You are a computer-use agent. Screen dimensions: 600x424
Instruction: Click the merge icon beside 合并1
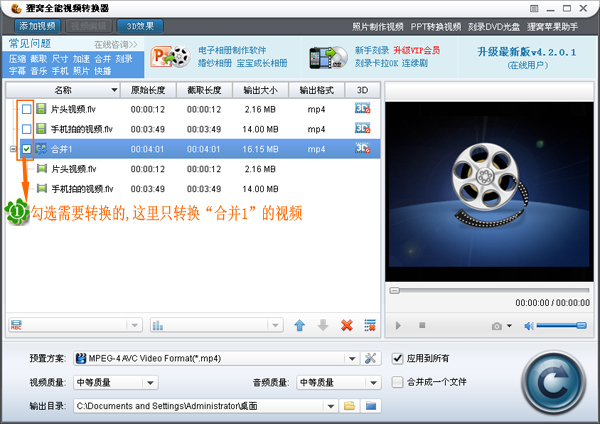pyautogui.click(x=41, y=149)
